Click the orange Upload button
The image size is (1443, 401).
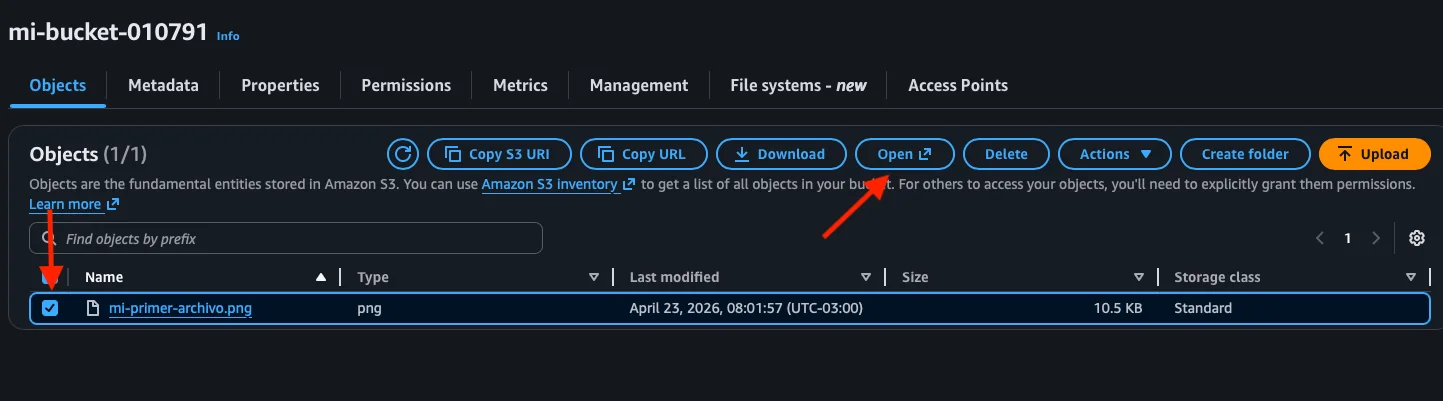1375,154
